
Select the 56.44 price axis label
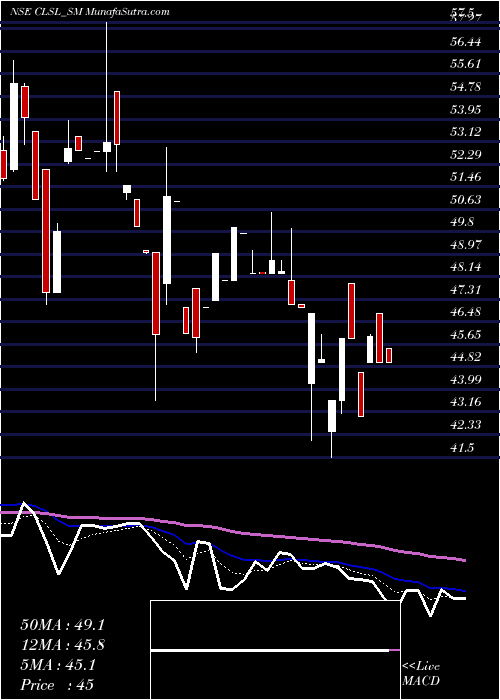[x=465, y=42]
